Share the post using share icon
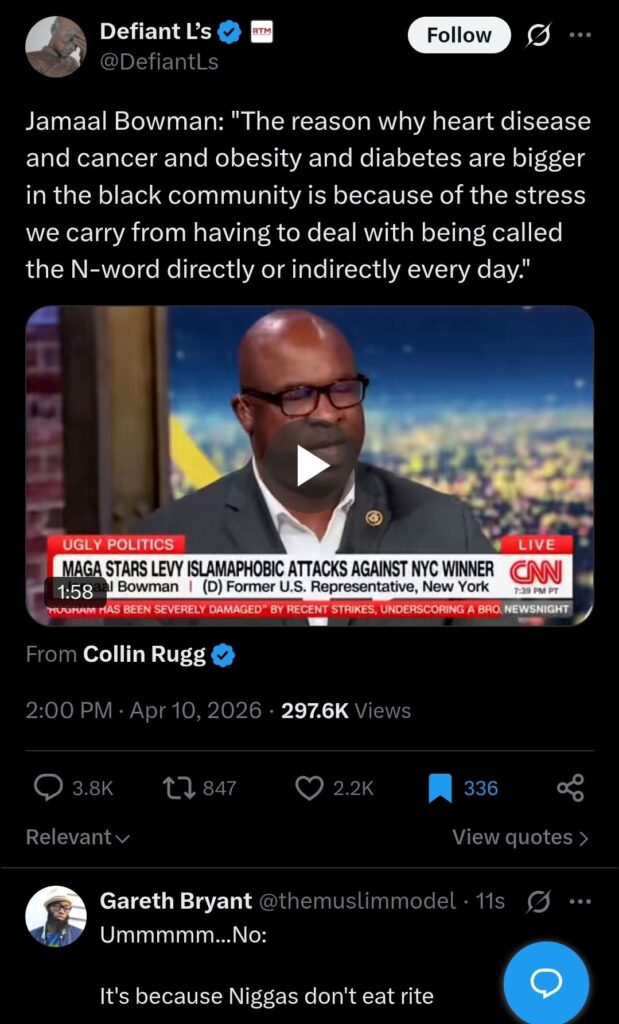This screenshot has height=1024, width=619. pyautogui.click(x=571, y=789)
